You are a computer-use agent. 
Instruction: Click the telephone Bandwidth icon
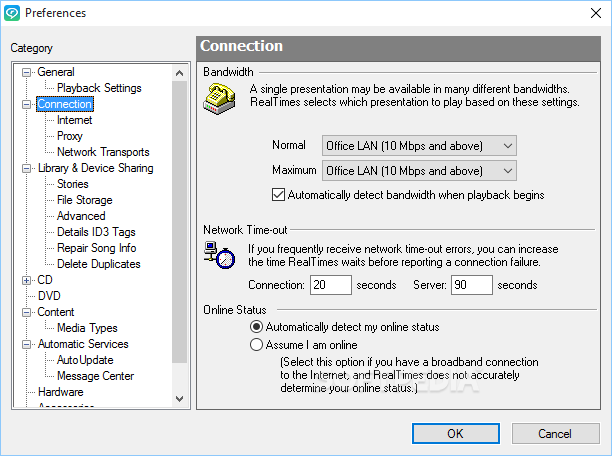coord(219,99)
